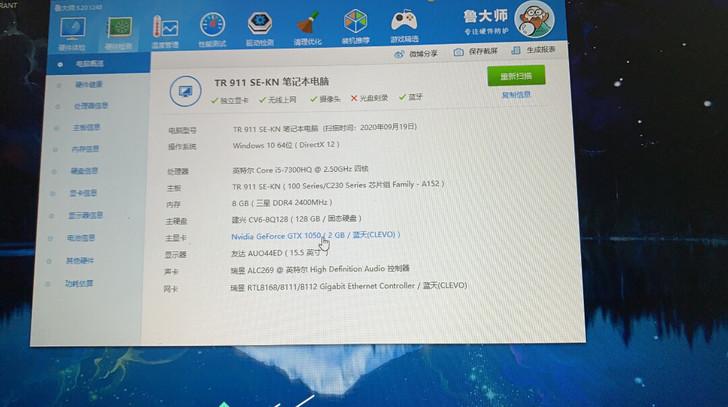Click 生成报表 text
Screen dimensions: 728x407
click(x=541, y=49)
